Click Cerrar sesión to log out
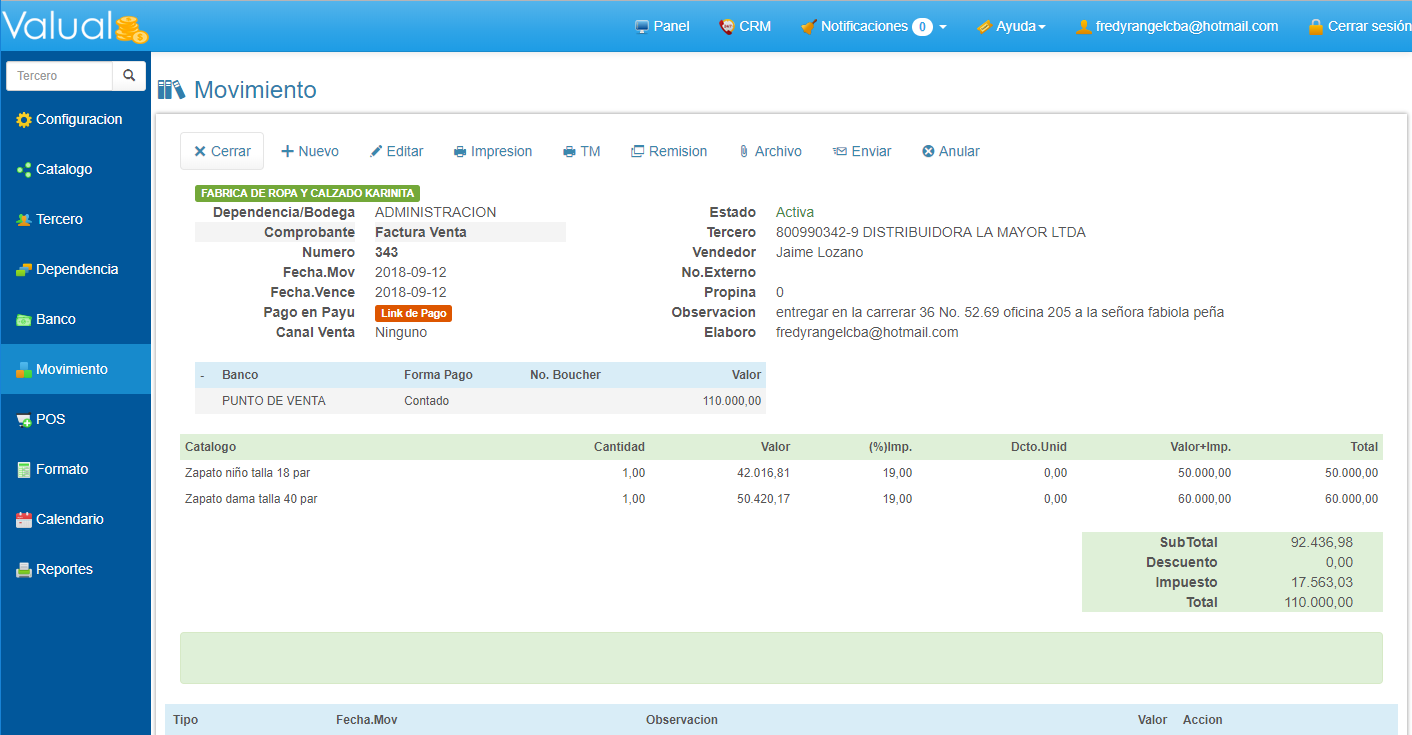The image size is (1412, 735). 1359,27
